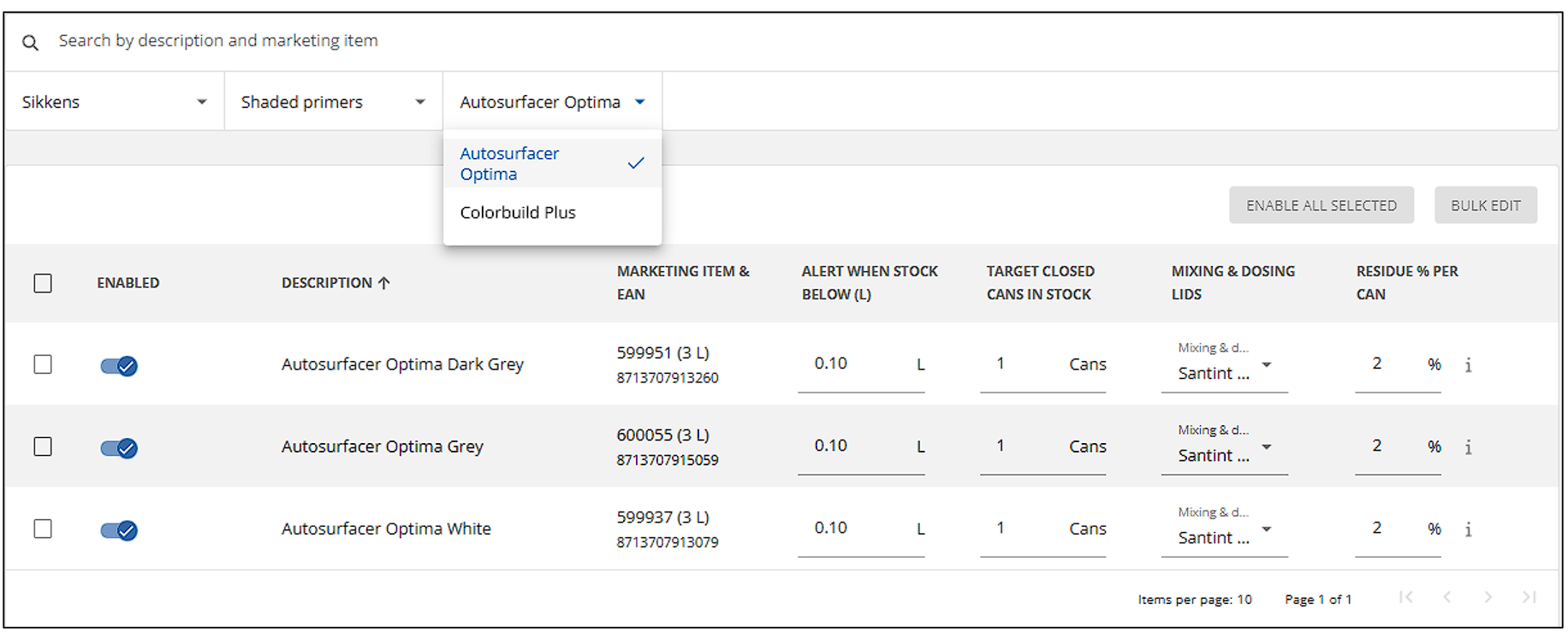Click the search magnifier icon
Image resolution: width=1568 pixels, height=633 pixels.
click(31, 42)
